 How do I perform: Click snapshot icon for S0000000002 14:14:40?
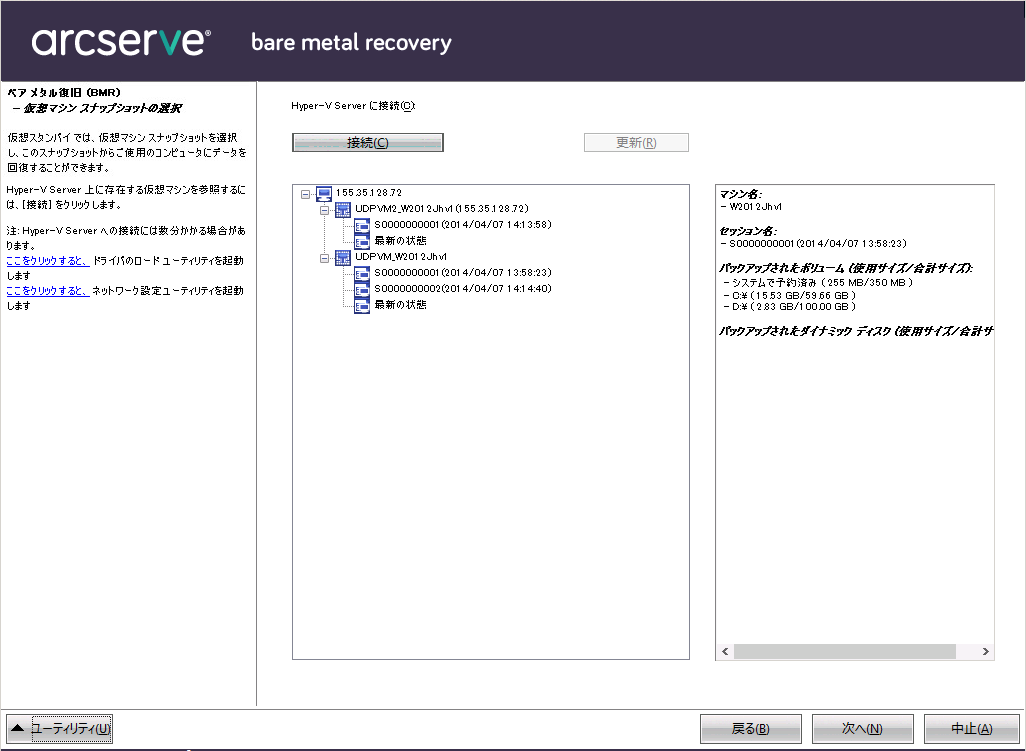click(x=362, y=289)
